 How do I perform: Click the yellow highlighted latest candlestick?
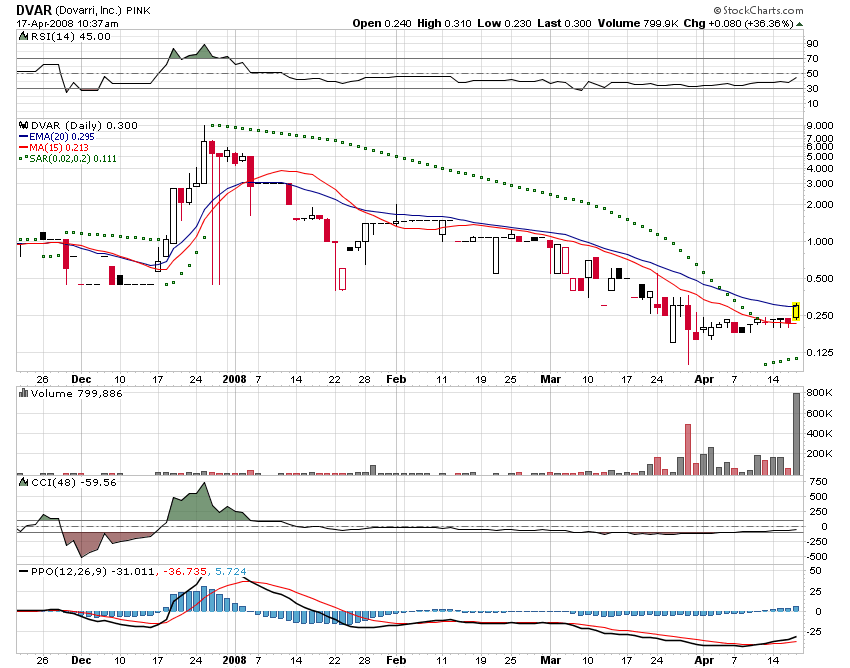(796, 311)
